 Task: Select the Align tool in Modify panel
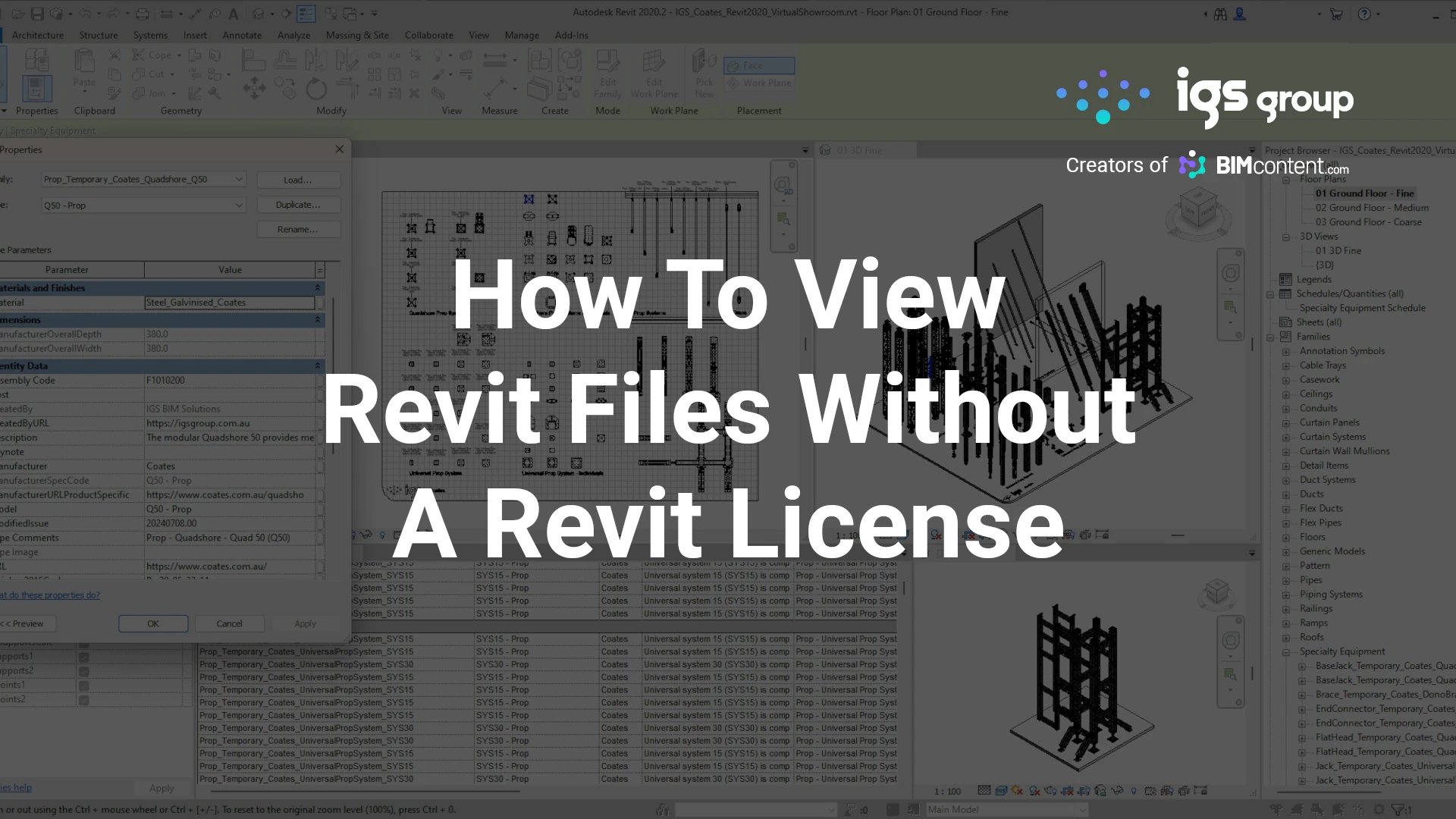(253, 59)
